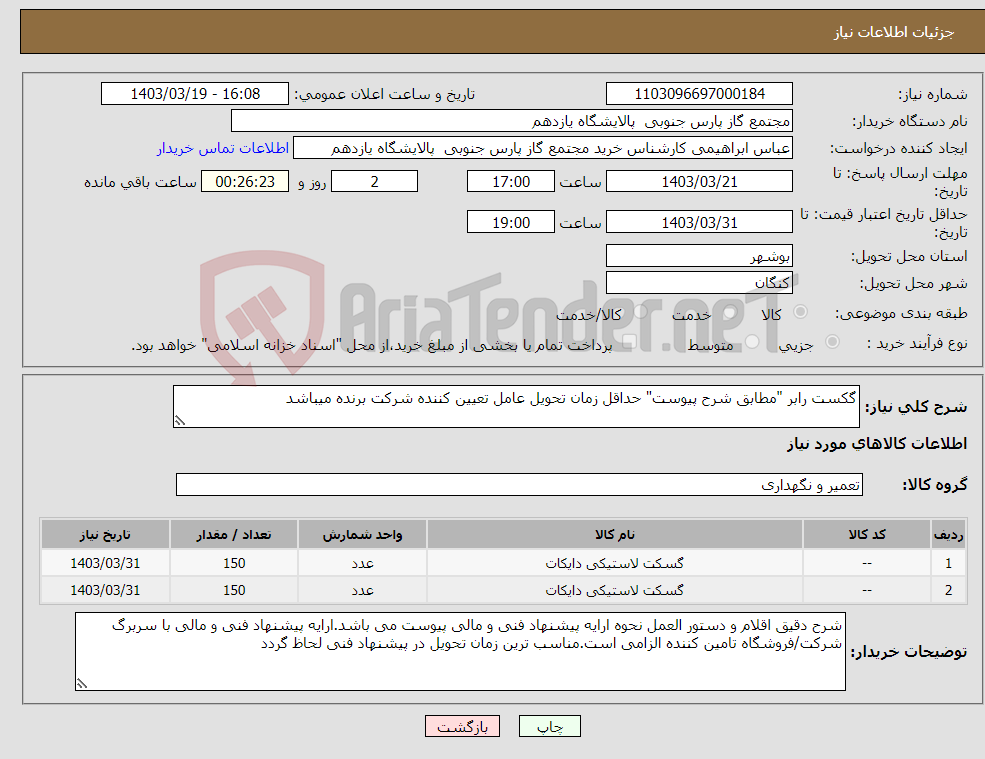Click the remaining days field showing 2

pos(374,182)
